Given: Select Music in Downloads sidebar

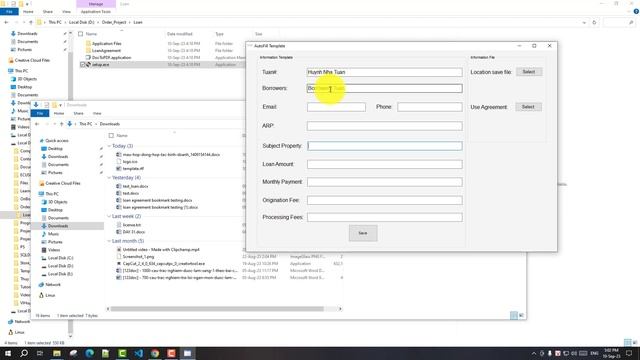Looking at the screenshot, I should [x=53, y=234].
